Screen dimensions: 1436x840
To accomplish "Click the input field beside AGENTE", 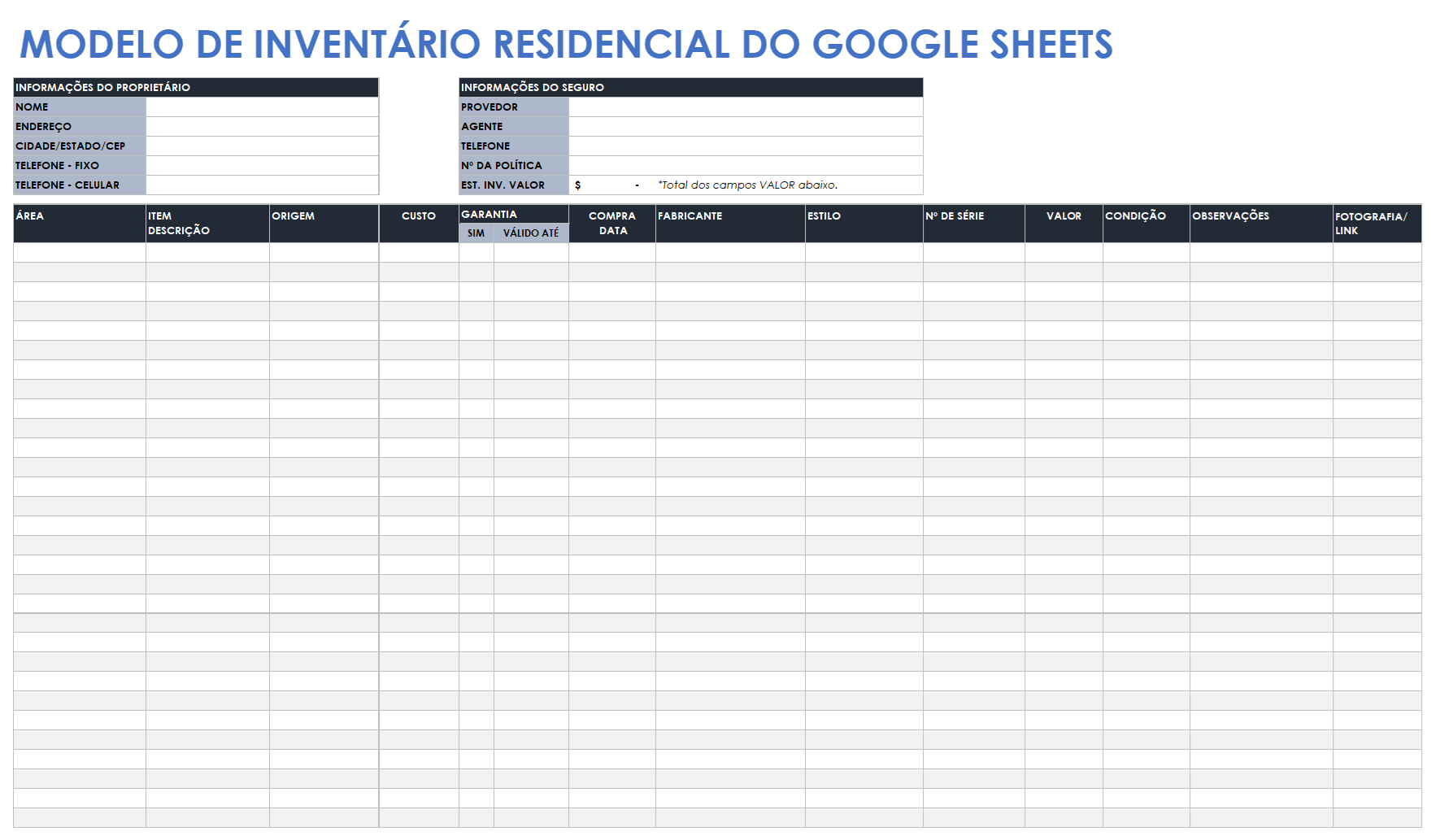I will [x=746, y=126].
